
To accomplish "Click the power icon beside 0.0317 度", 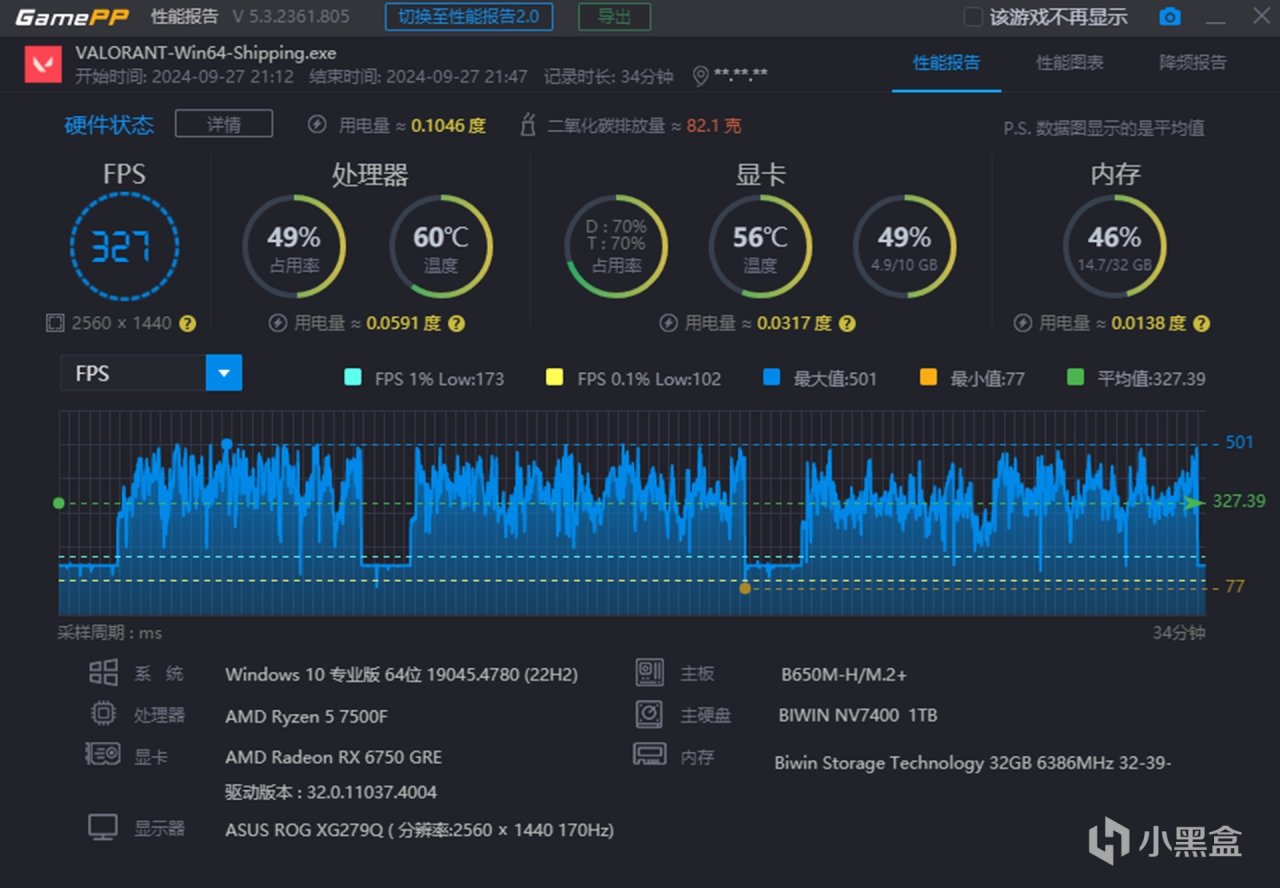I will point(669,323).
